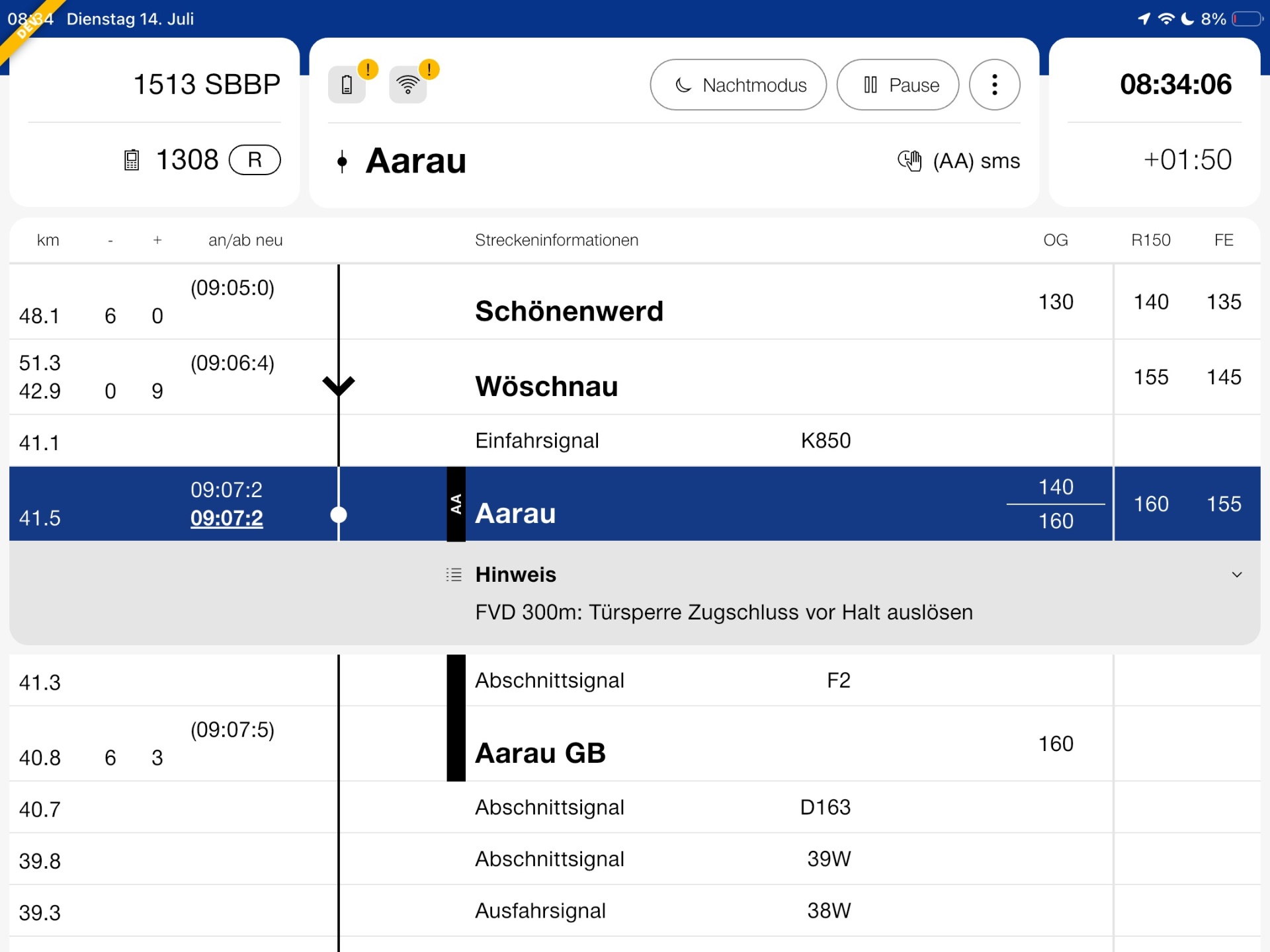This screenshot has width=1270, height=952.
Task: Tap the Streckeninformationen column header
Action: point(557,240)
